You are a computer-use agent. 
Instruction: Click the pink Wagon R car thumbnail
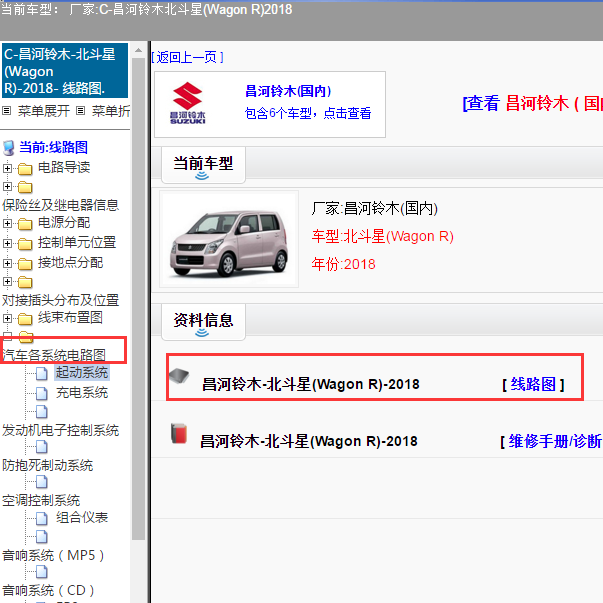[229, 239]
